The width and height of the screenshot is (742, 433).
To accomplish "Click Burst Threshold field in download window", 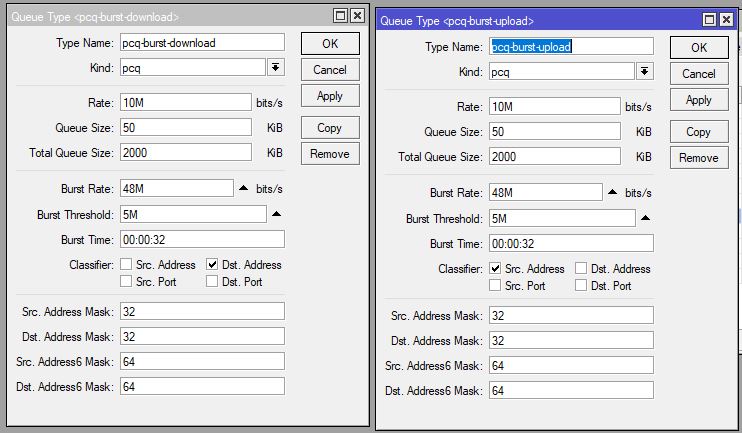I will point(193,214).
